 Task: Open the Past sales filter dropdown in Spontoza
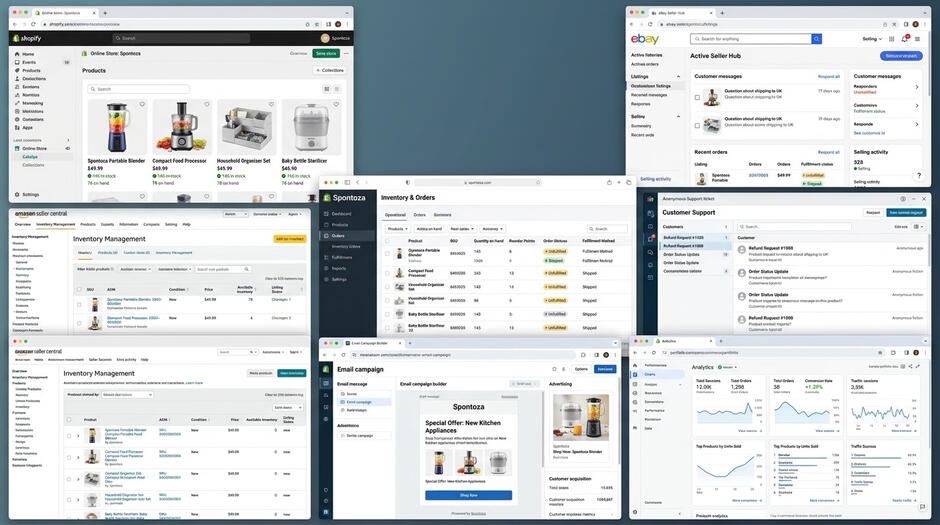(x=462, y=229)
